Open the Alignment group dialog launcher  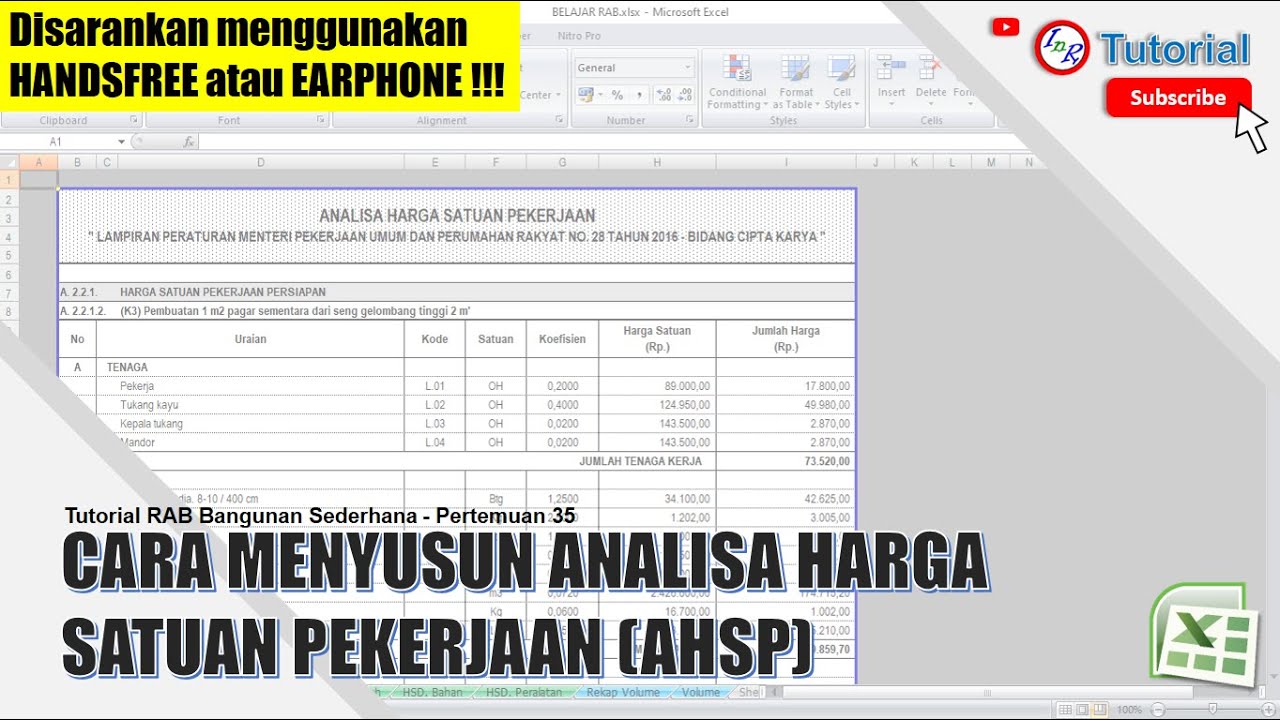point(560,120)
